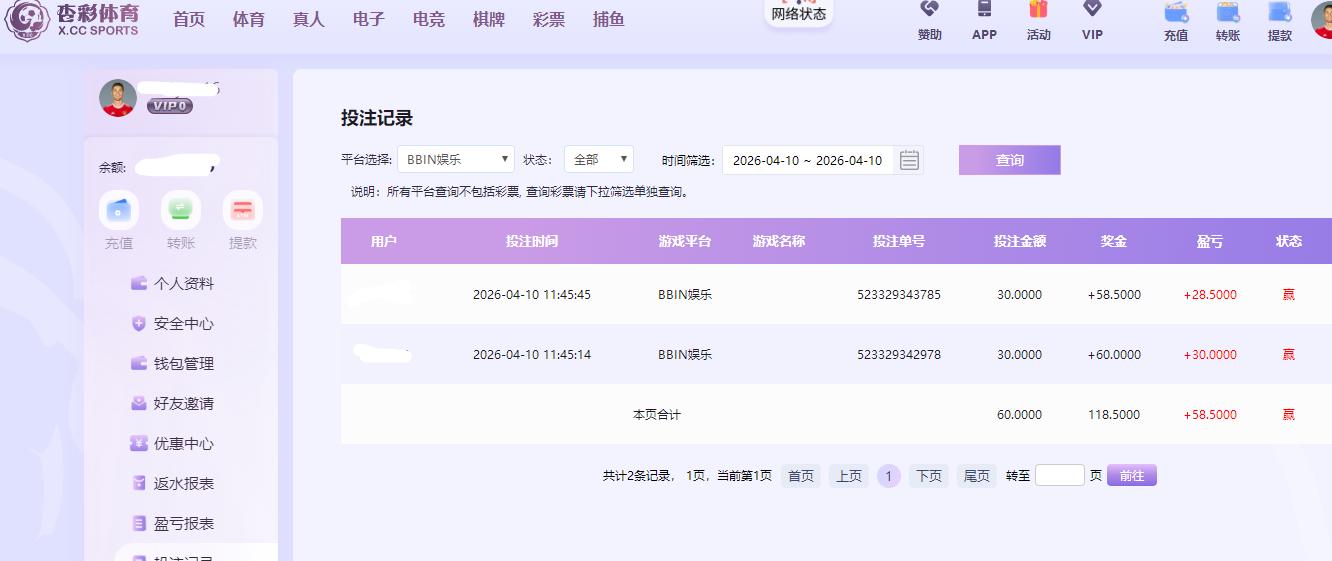This screenshot has width=1332, height=561.
Task: Click the 转账 transfer icon in header
Action: pyautogui.click(x=1228, y=13)
